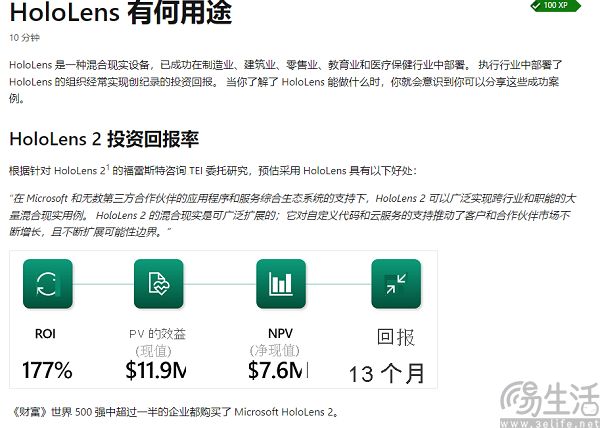This screenshot has height=428, width=600.
Task: Click the PV 的效益 label
Action: tap(157, 334)
